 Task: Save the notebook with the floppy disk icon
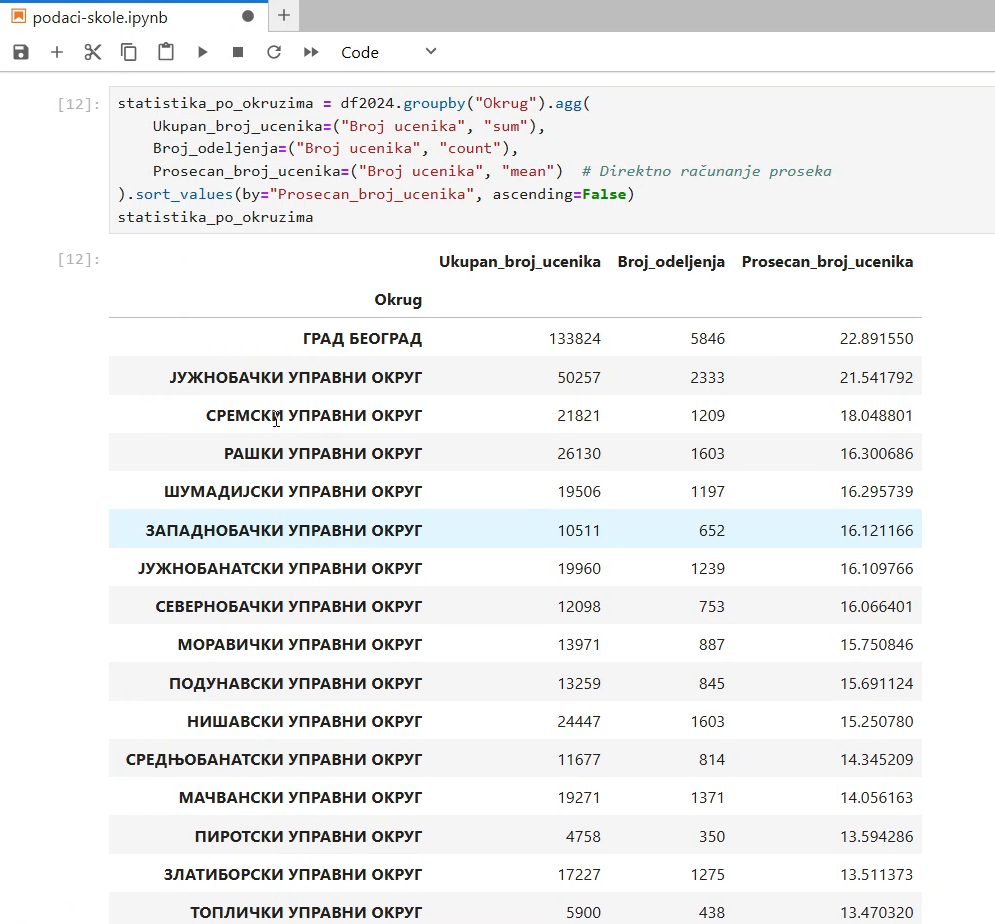[21, 52]
